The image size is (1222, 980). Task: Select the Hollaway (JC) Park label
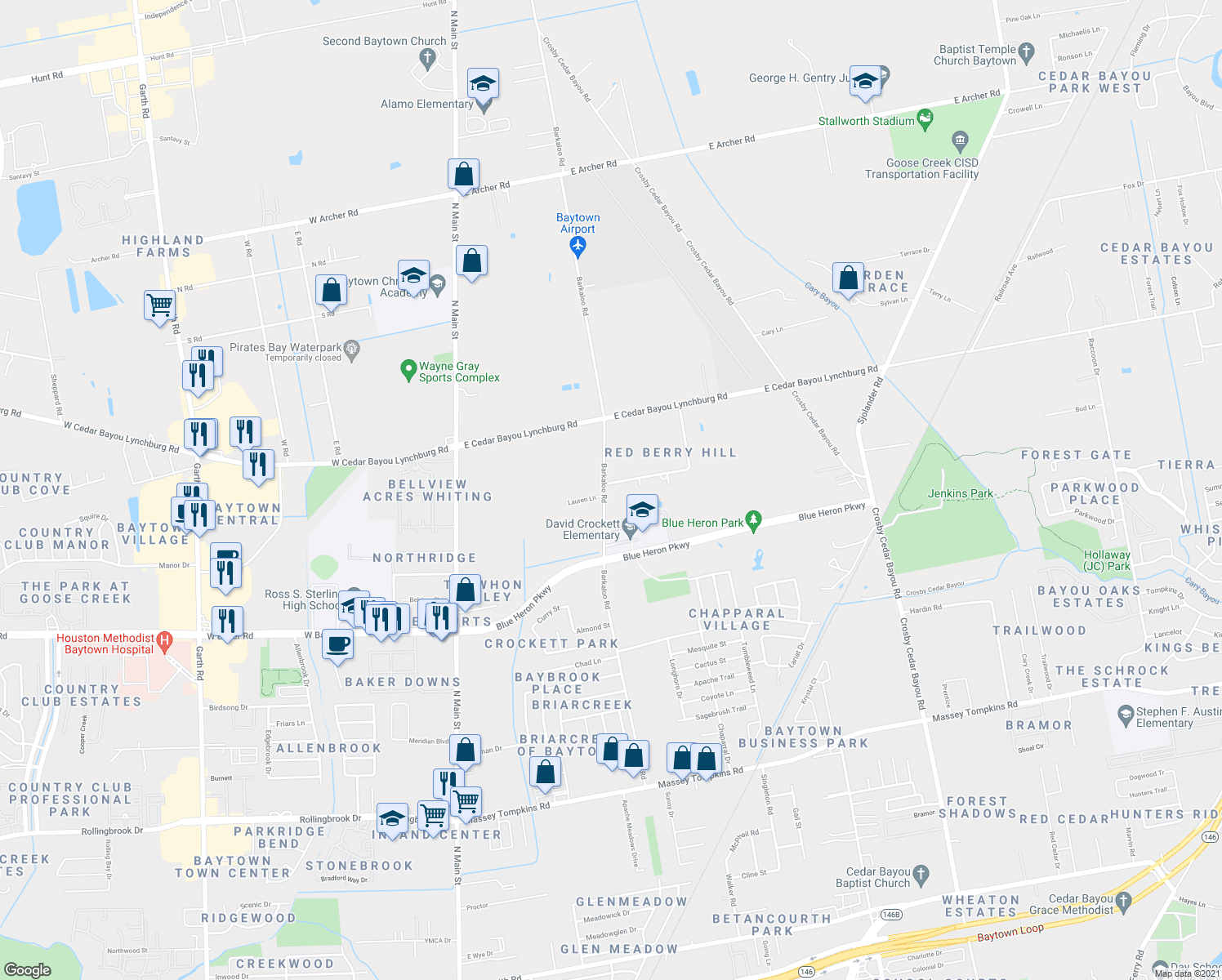[x=1107, y=560]
